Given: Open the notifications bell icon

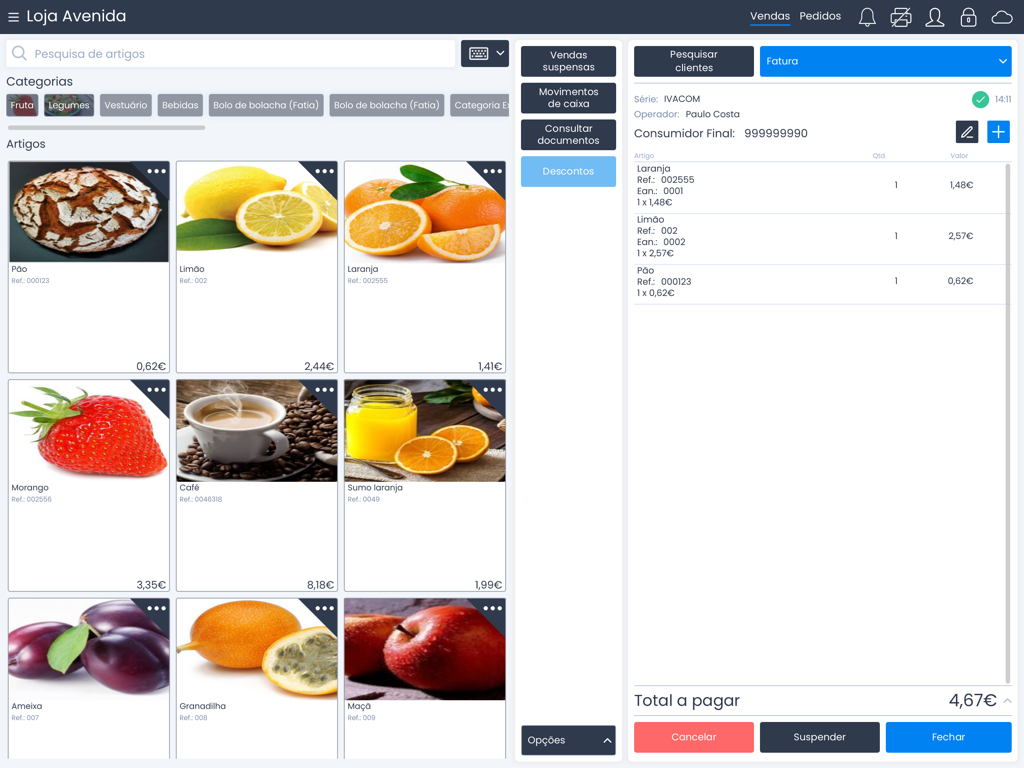Looking at the screenshot, I should point(867,17).
